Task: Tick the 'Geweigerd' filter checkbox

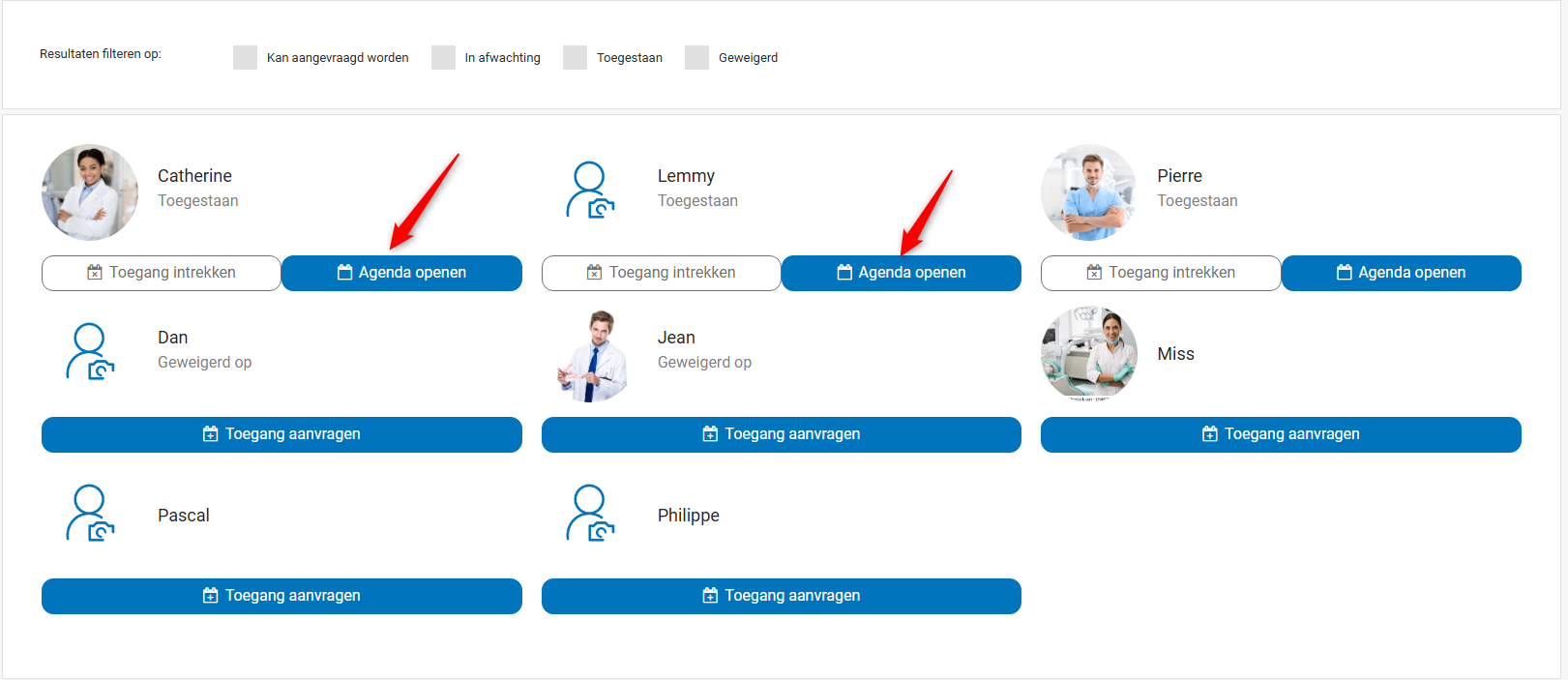Action: (x=696, y=57)
